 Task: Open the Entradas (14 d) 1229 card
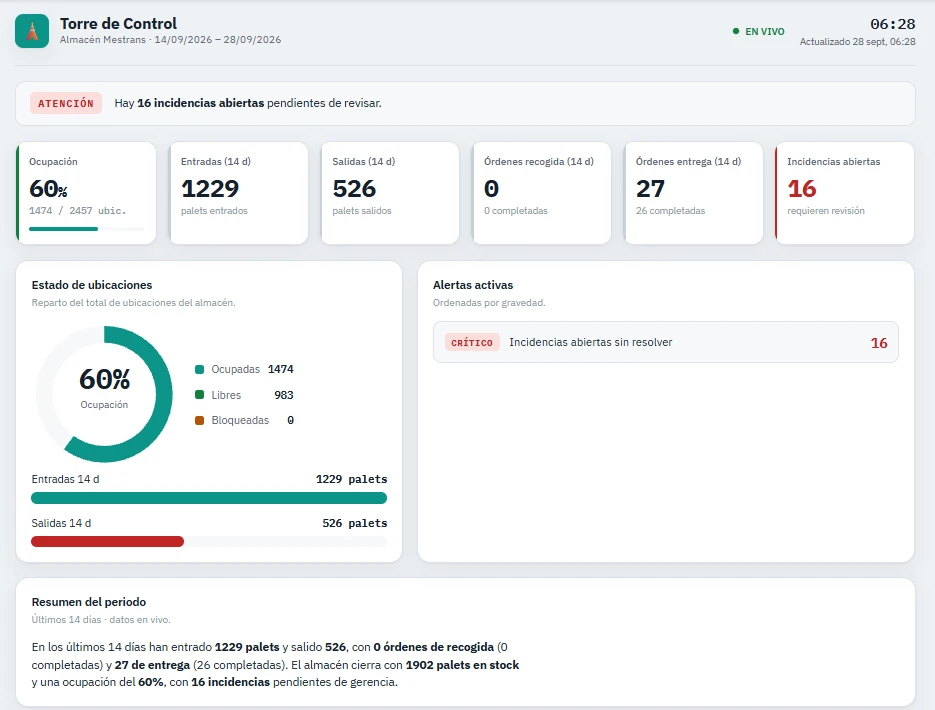(x=239, y=193)
